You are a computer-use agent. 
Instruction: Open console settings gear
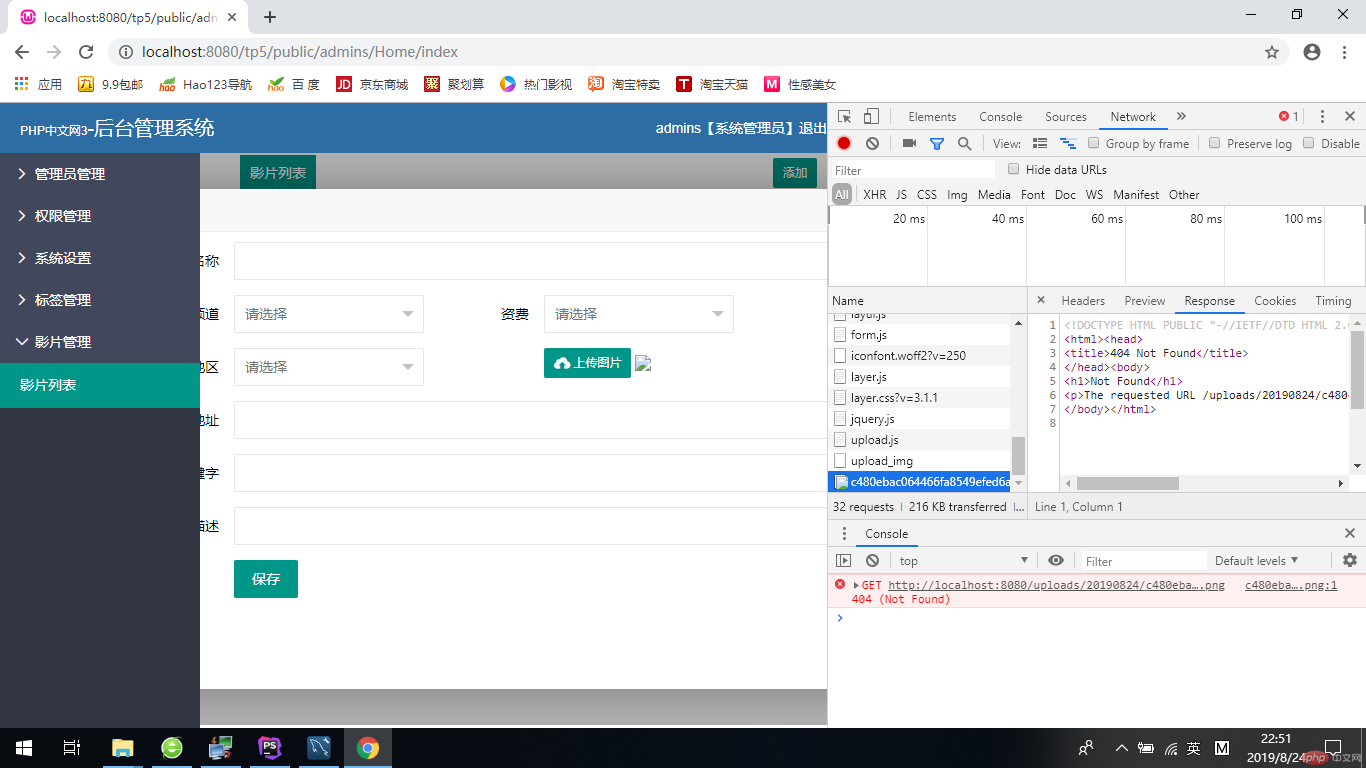pos(1350,561)
